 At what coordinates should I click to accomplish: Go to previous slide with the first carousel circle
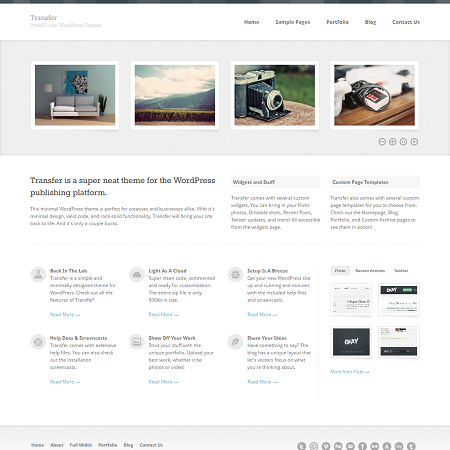[382, 142]
